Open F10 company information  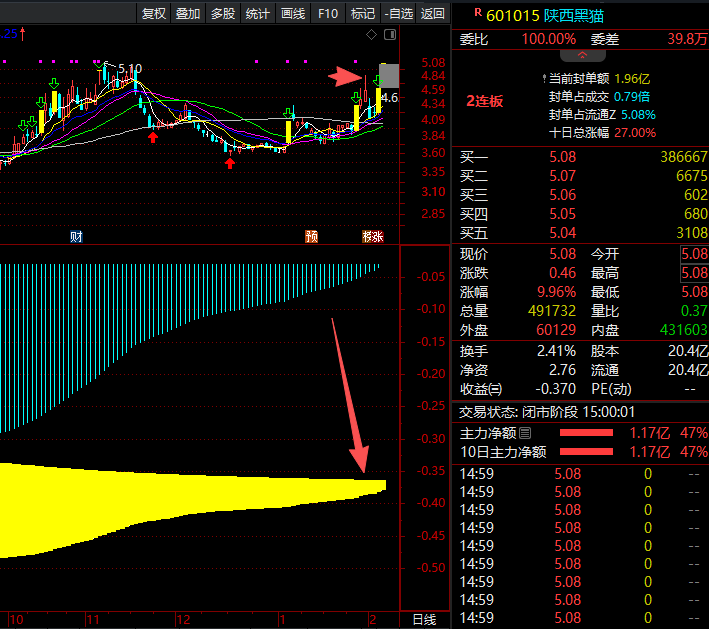click(327, 13)
